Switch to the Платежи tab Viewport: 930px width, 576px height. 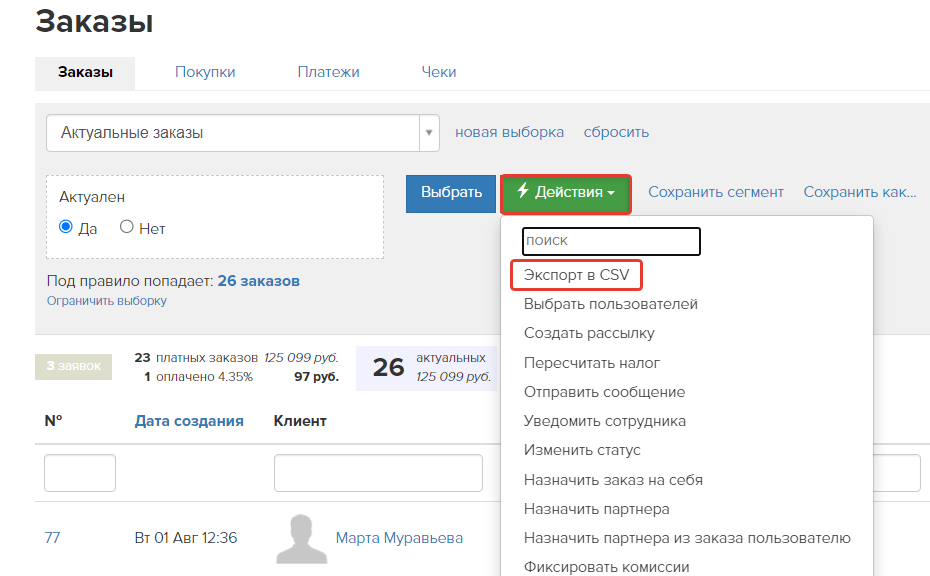[x=328, y=72]
